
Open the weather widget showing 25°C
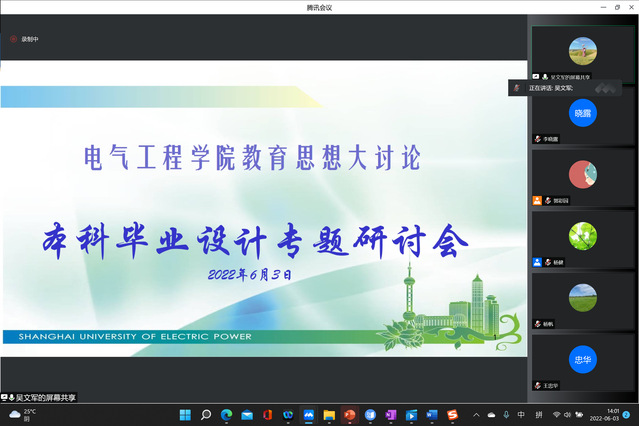[x=25, y=414]
